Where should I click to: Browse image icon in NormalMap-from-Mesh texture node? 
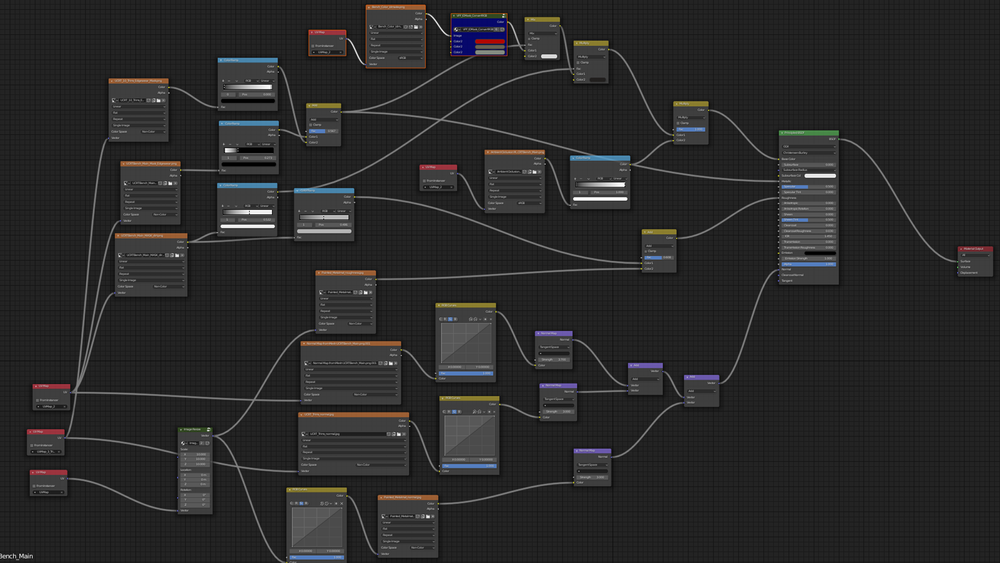[307, 363]
